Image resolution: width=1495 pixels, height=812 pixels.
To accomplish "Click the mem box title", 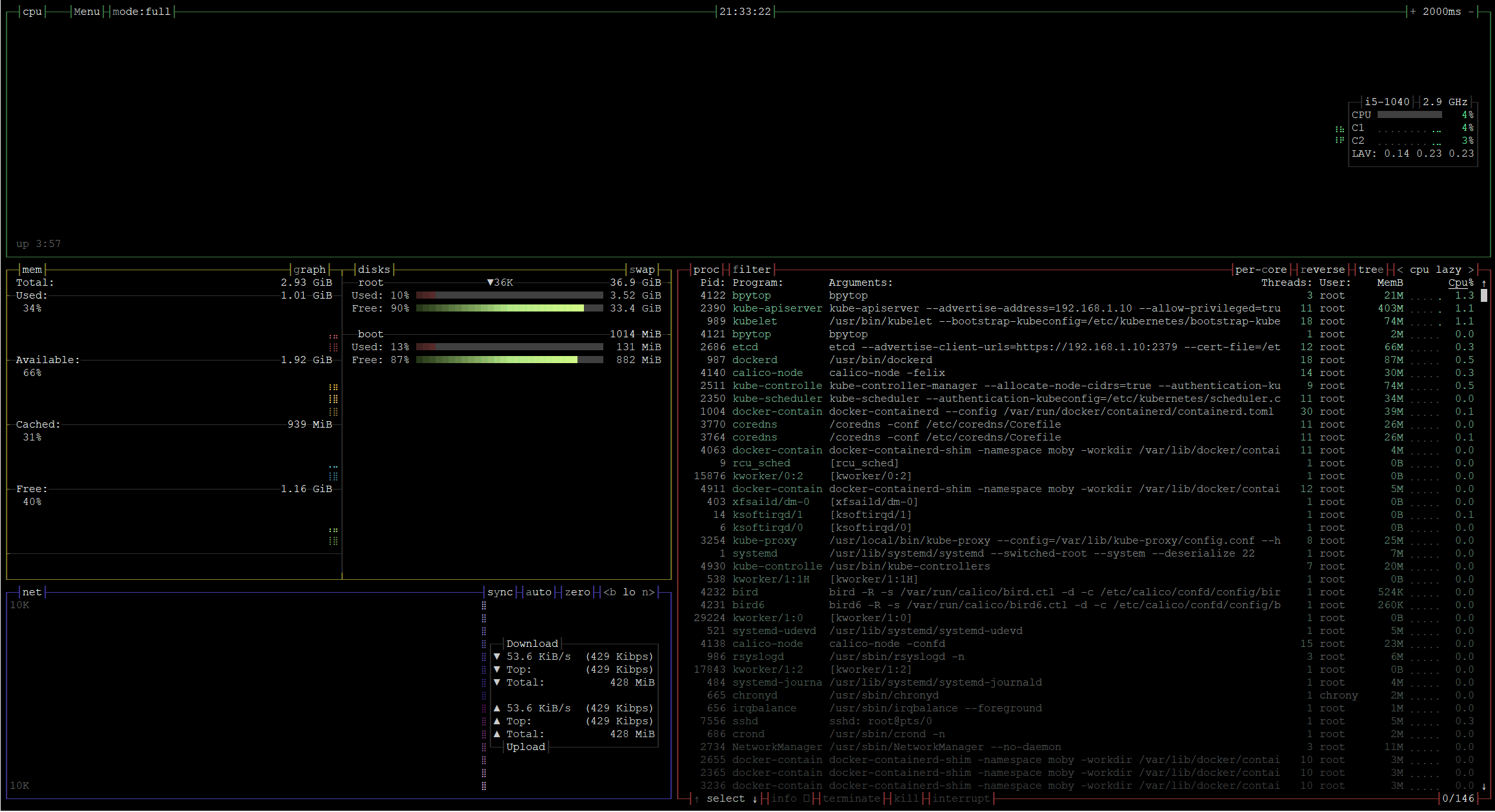I will pyautogui.click(x=32, y=270).
